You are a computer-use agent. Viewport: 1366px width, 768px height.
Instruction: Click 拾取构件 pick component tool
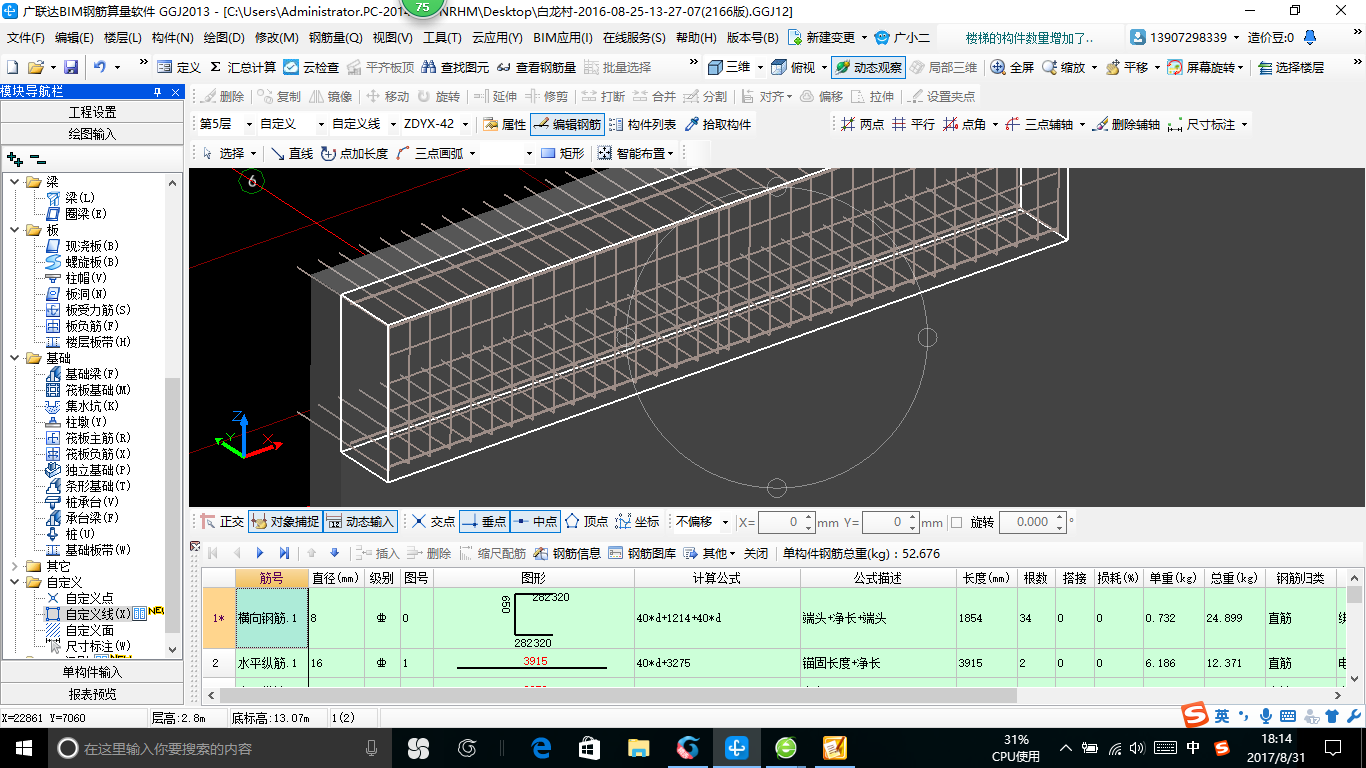point(718,125)
